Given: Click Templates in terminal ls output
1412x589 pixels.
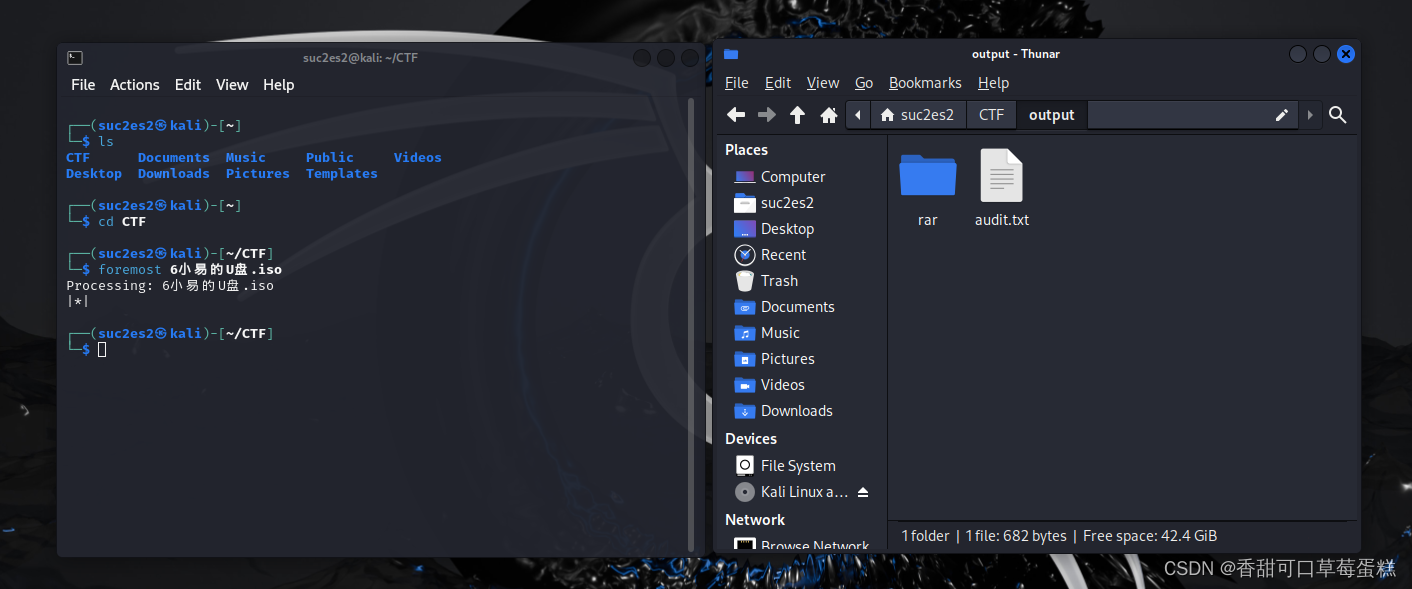Looking at the screenshot, I should click(x=342, y=173).
